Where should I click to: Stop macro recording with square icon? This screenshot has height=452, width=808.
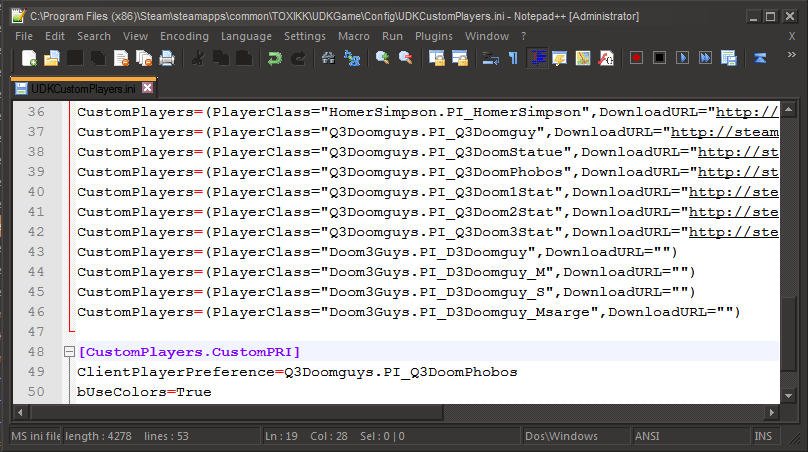coord(660,58)
